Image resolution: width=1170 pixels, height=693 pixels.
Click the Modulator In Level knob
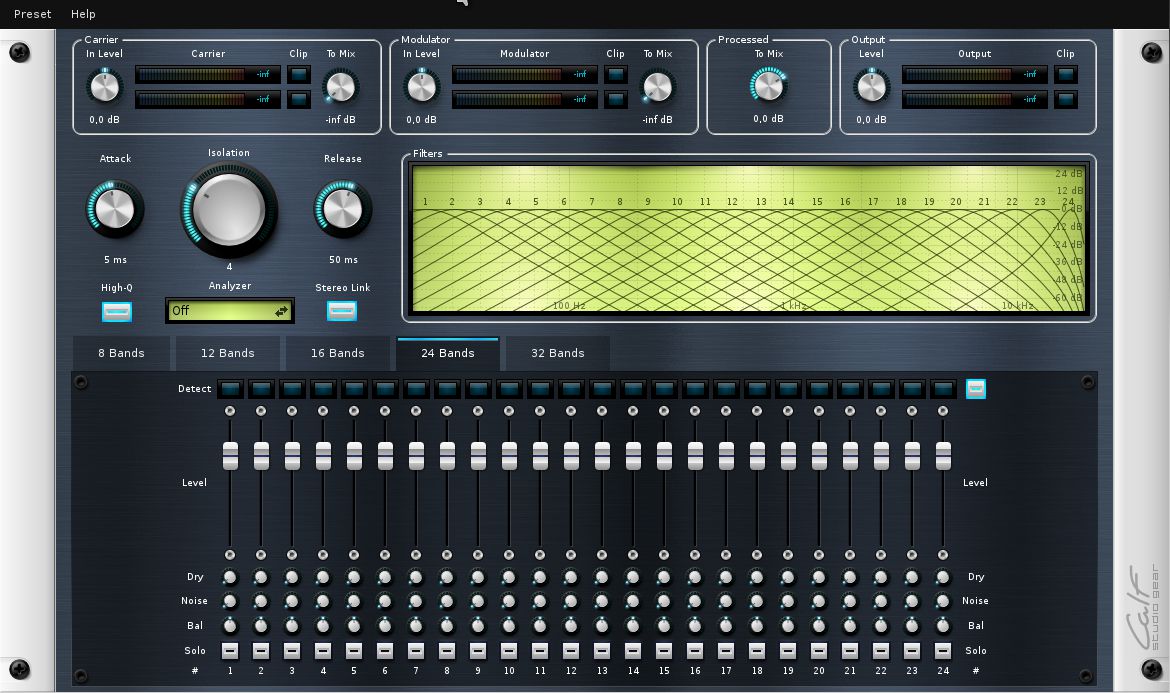(421, 87)
